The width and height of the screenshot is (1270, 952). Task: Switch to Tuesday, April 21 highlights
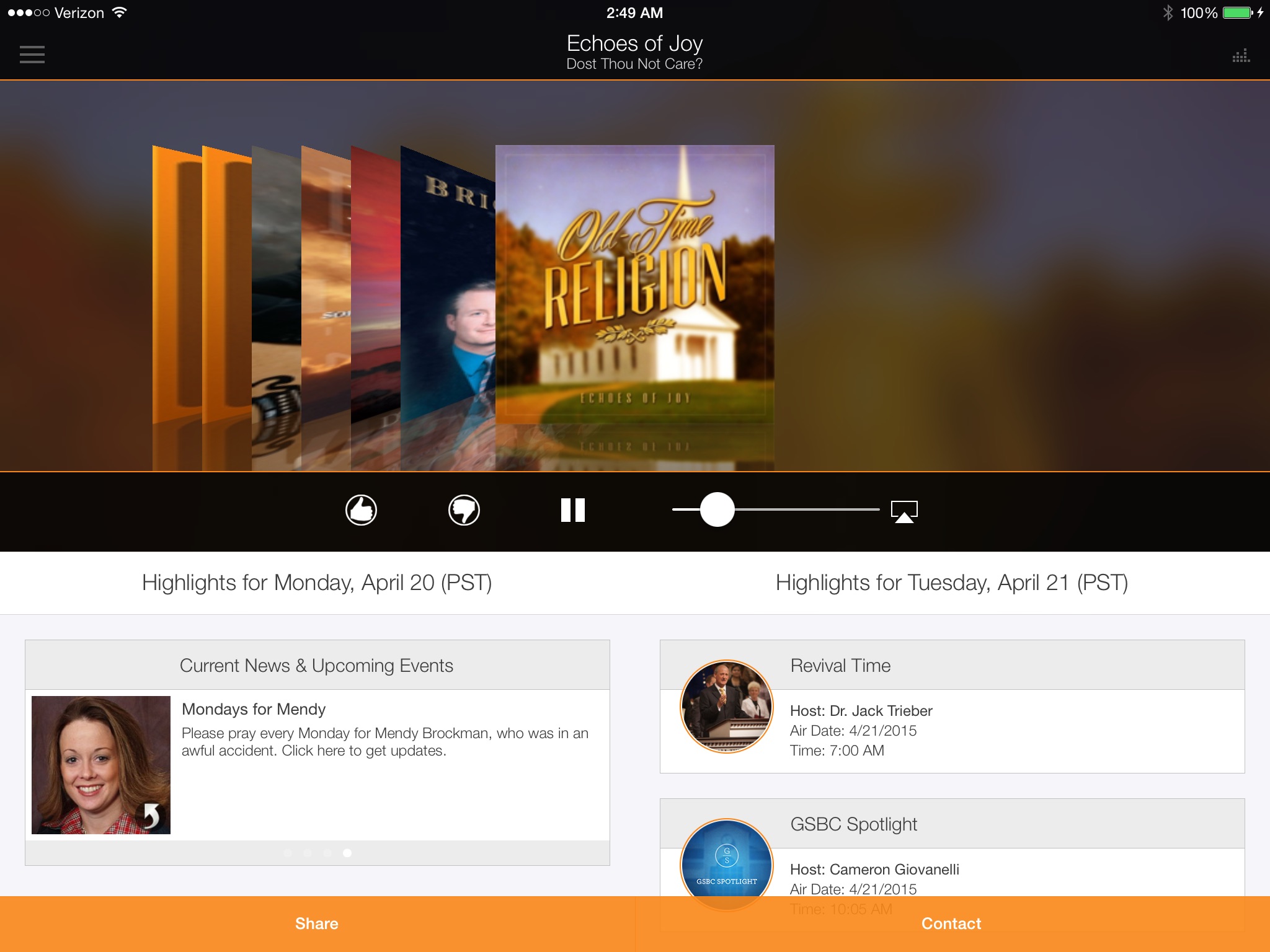pos(951,583)
